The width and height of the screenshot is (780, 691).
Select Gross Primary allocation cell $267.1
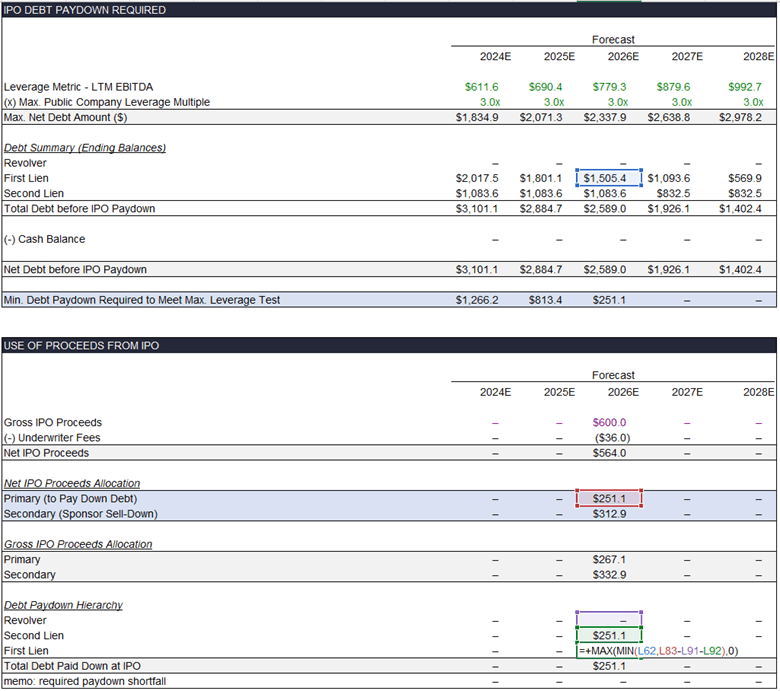(x=609, y=560)
